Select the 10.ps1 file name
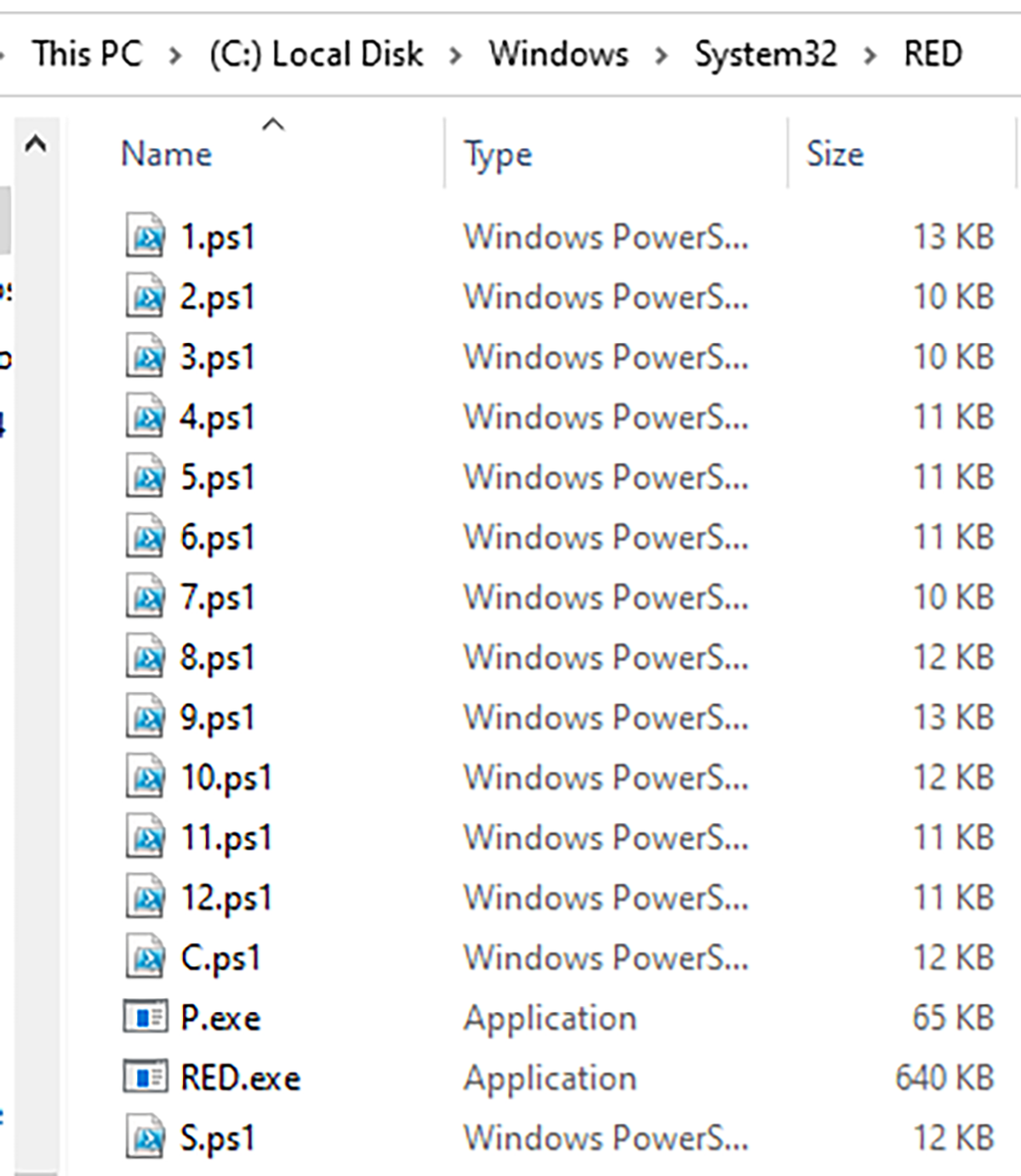Viewport: 1021px width, 1176px height. point(226,778)
